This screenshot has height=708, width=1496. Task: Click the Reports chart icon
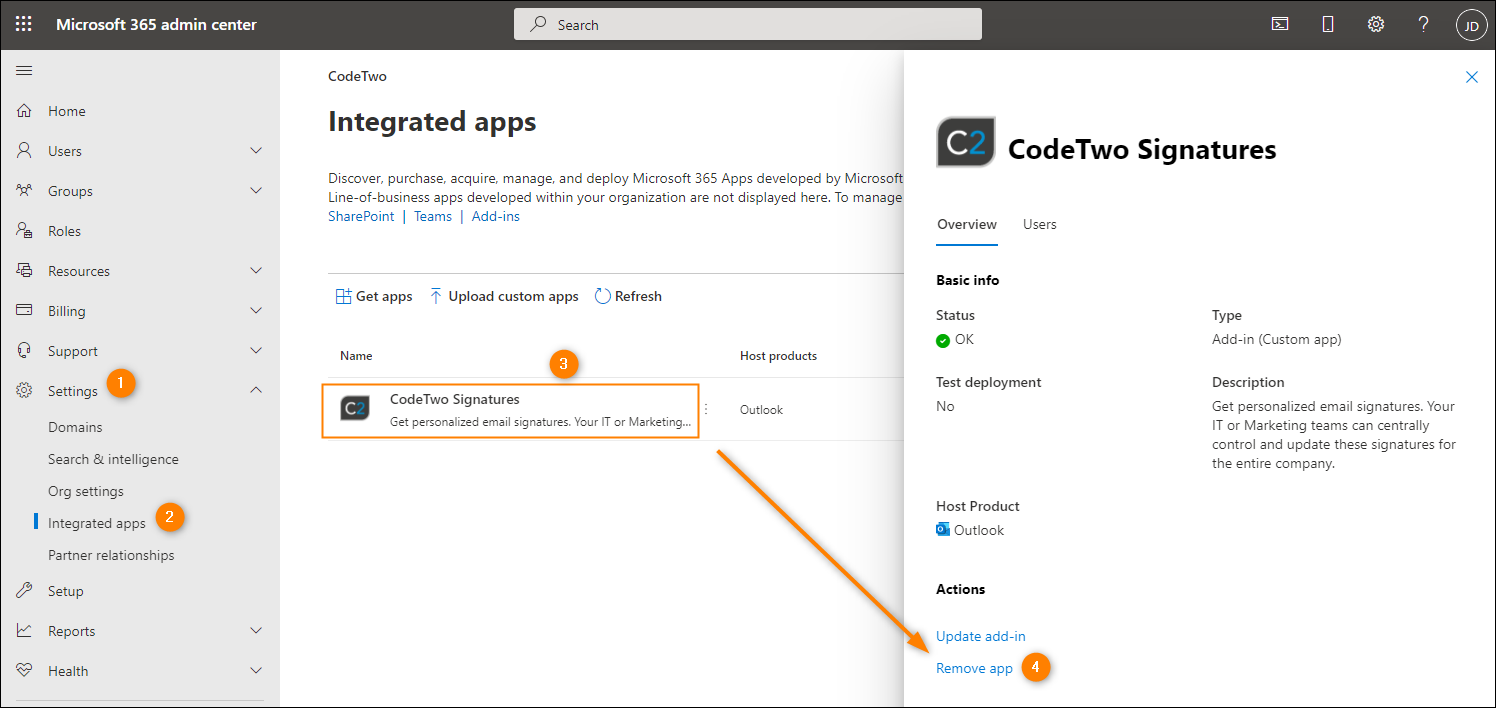pyautogui.click(x=25, y=631)
